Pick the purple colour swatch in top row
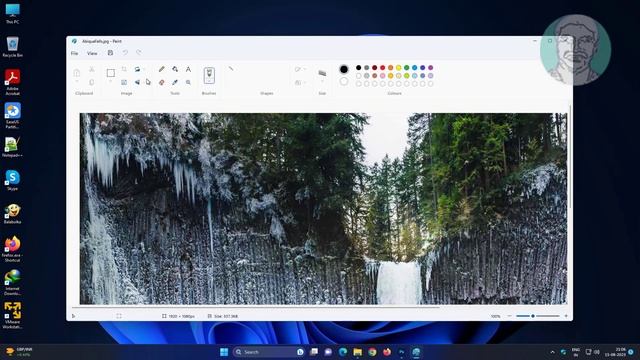Screen dimensions: 640x360 (x=431, y=68)
